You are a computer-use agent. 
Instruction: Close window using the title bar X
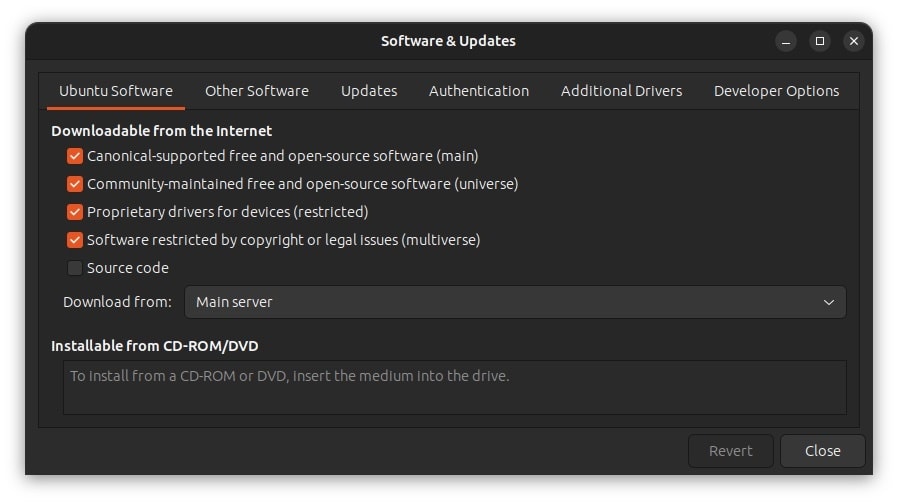tap(853, 41)
